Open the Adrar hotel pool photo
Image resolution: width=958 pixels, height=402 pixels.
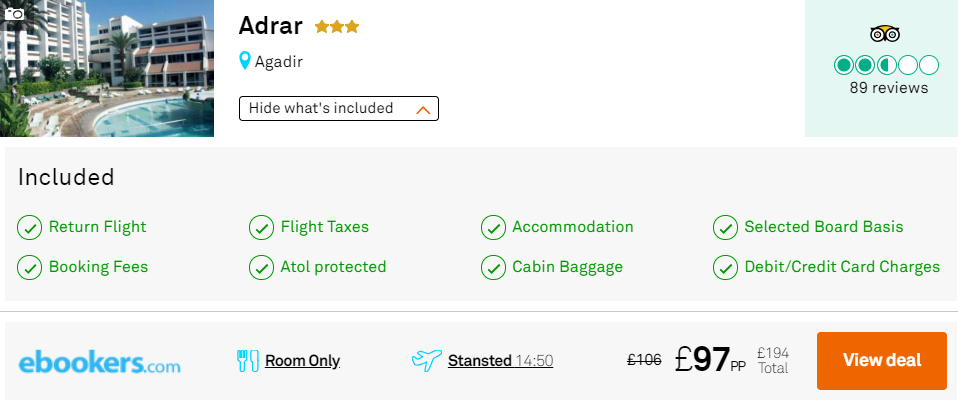point(107,68)
